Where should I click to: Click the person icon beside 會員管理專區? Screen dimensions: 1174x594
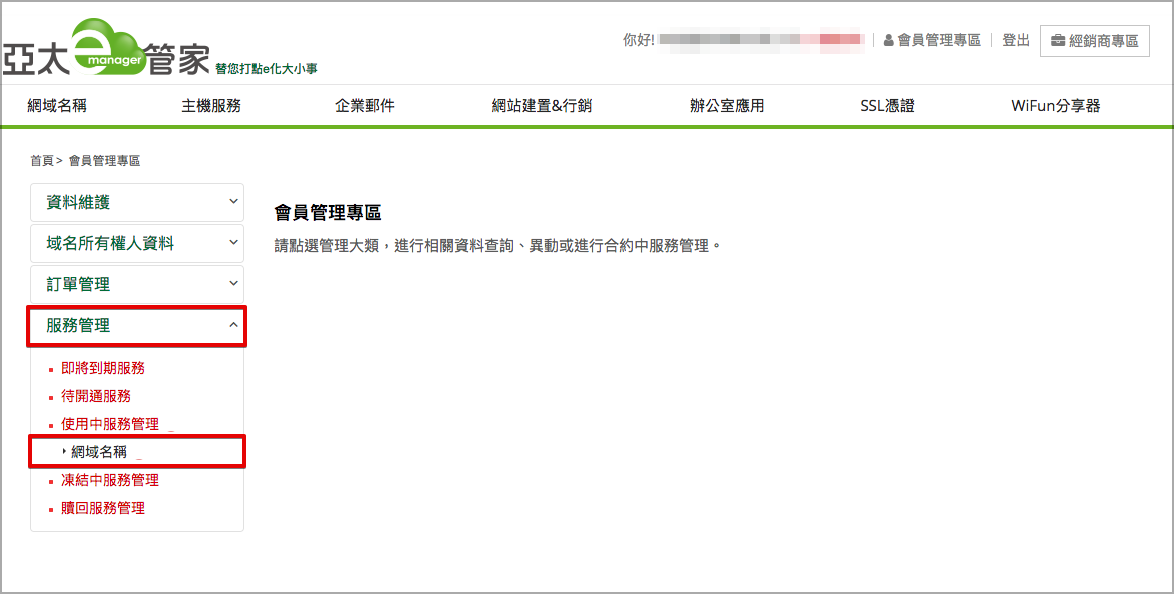point(889,40)
